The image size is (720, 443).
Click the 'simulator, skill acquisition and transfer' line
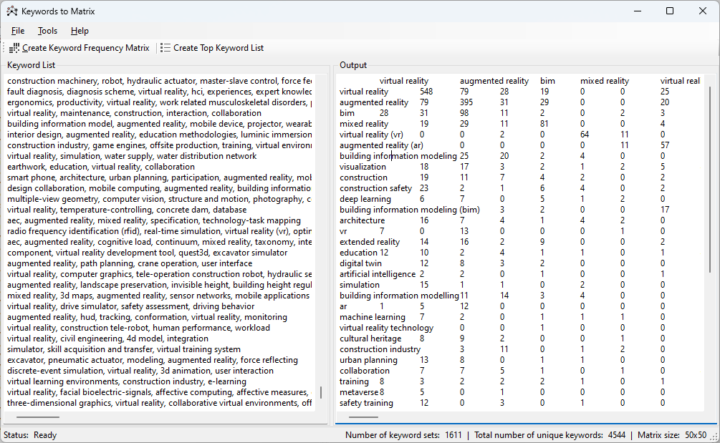(124, 349)
